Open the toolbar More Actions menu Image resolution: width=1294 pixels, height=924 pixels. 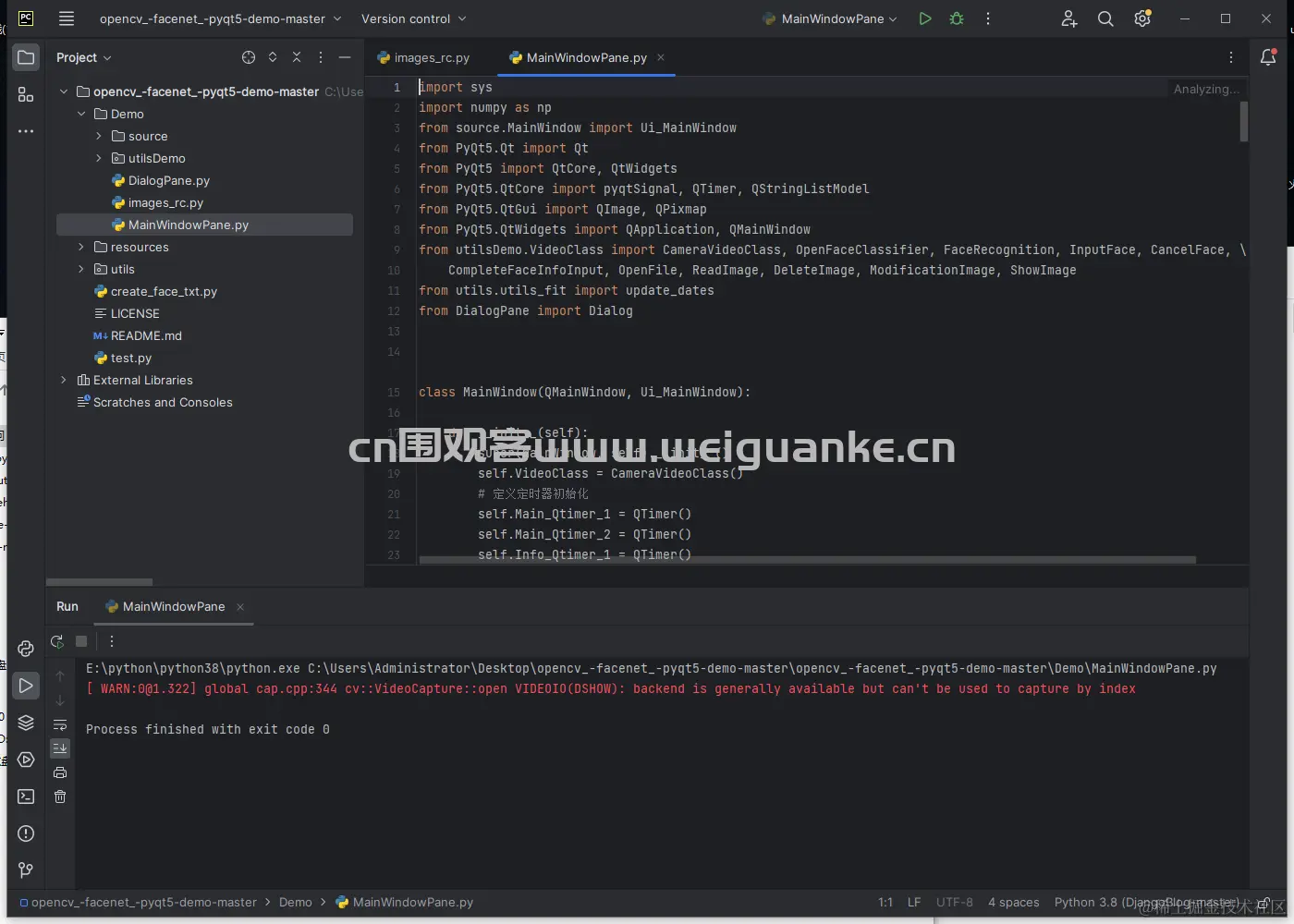988,18
